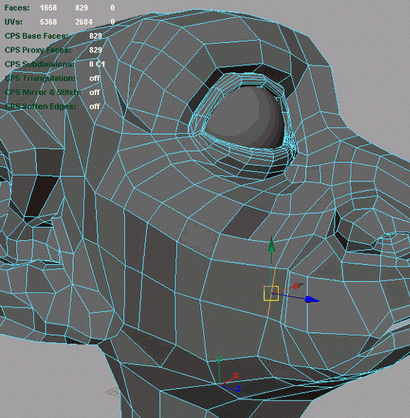Click the "5368" UVs count value
410x418 pixels.
[x=48, y=22]
